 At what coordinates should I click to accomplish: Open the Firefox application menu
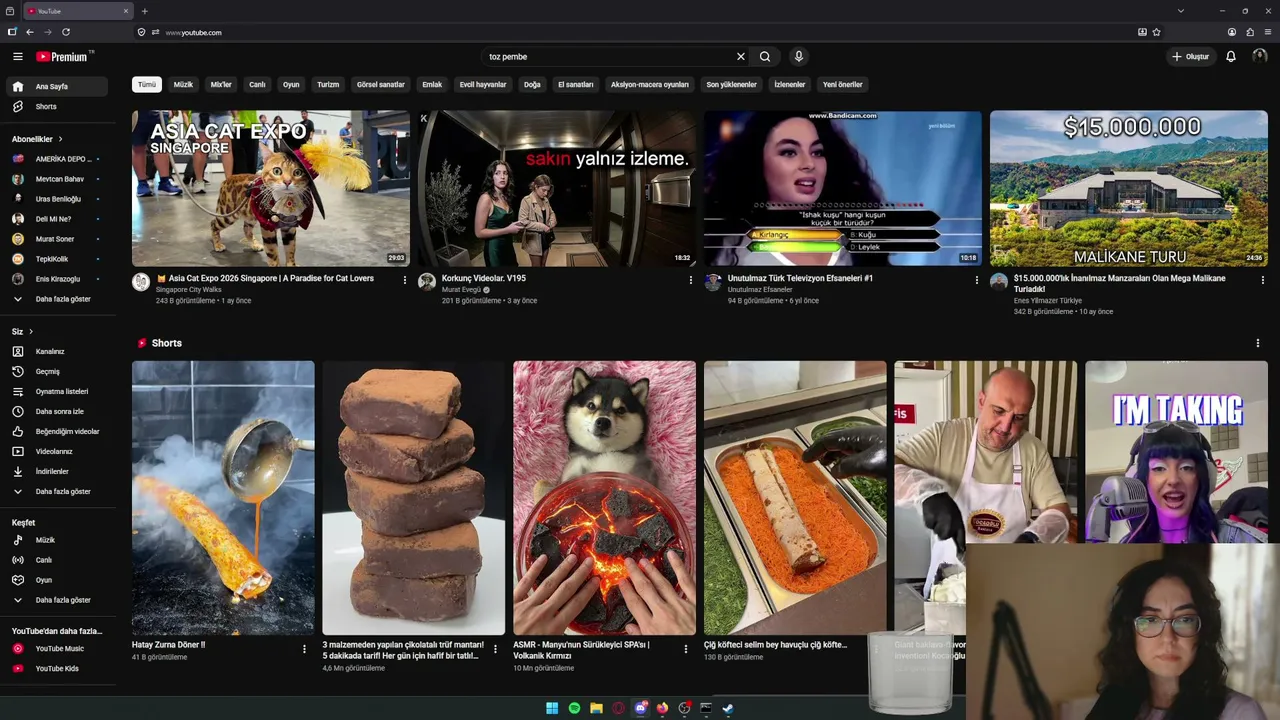(x=1268, y=32)
